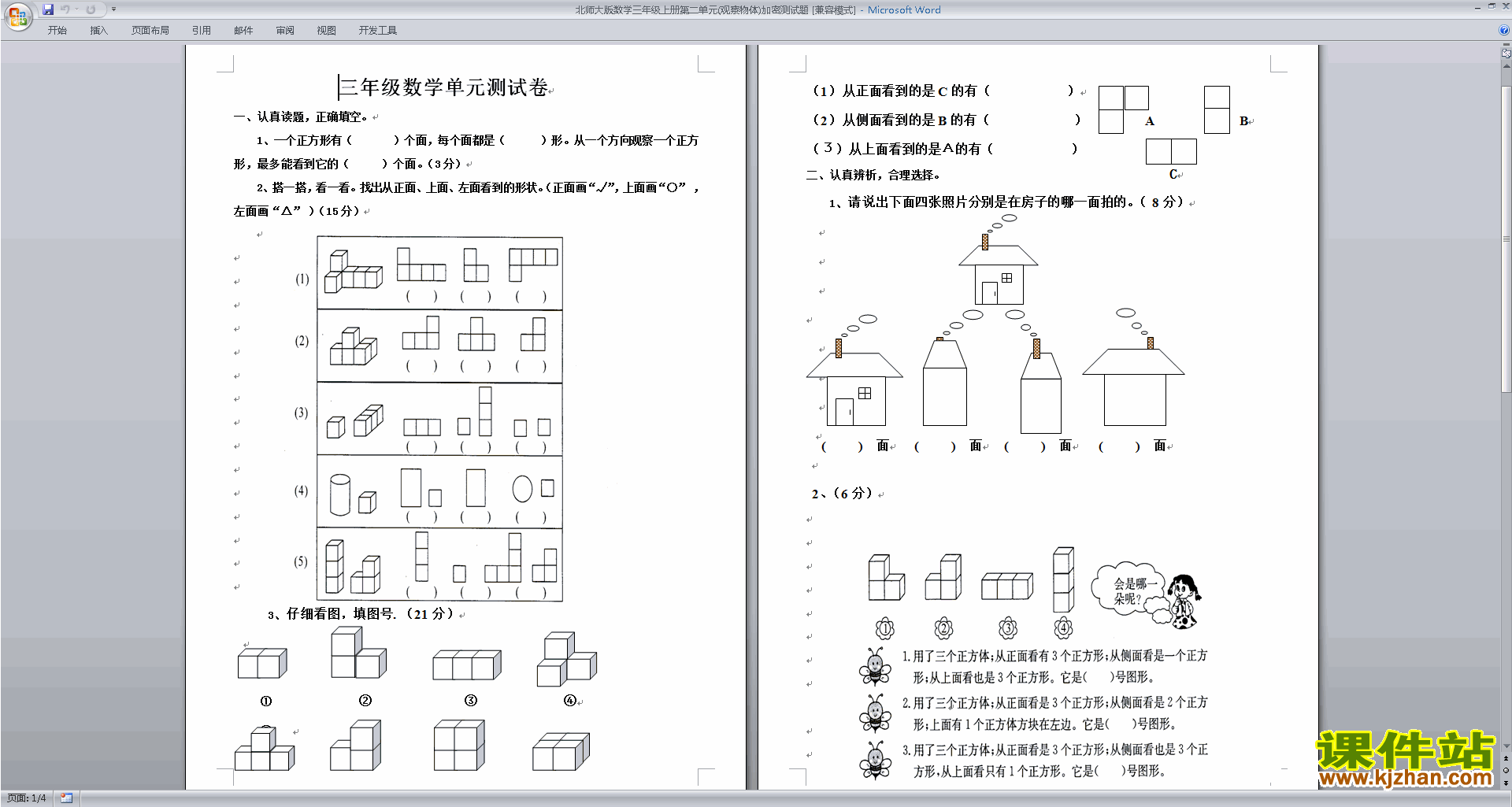
Task: Click the Previous Page double-arrow button
Action: 1506,759
